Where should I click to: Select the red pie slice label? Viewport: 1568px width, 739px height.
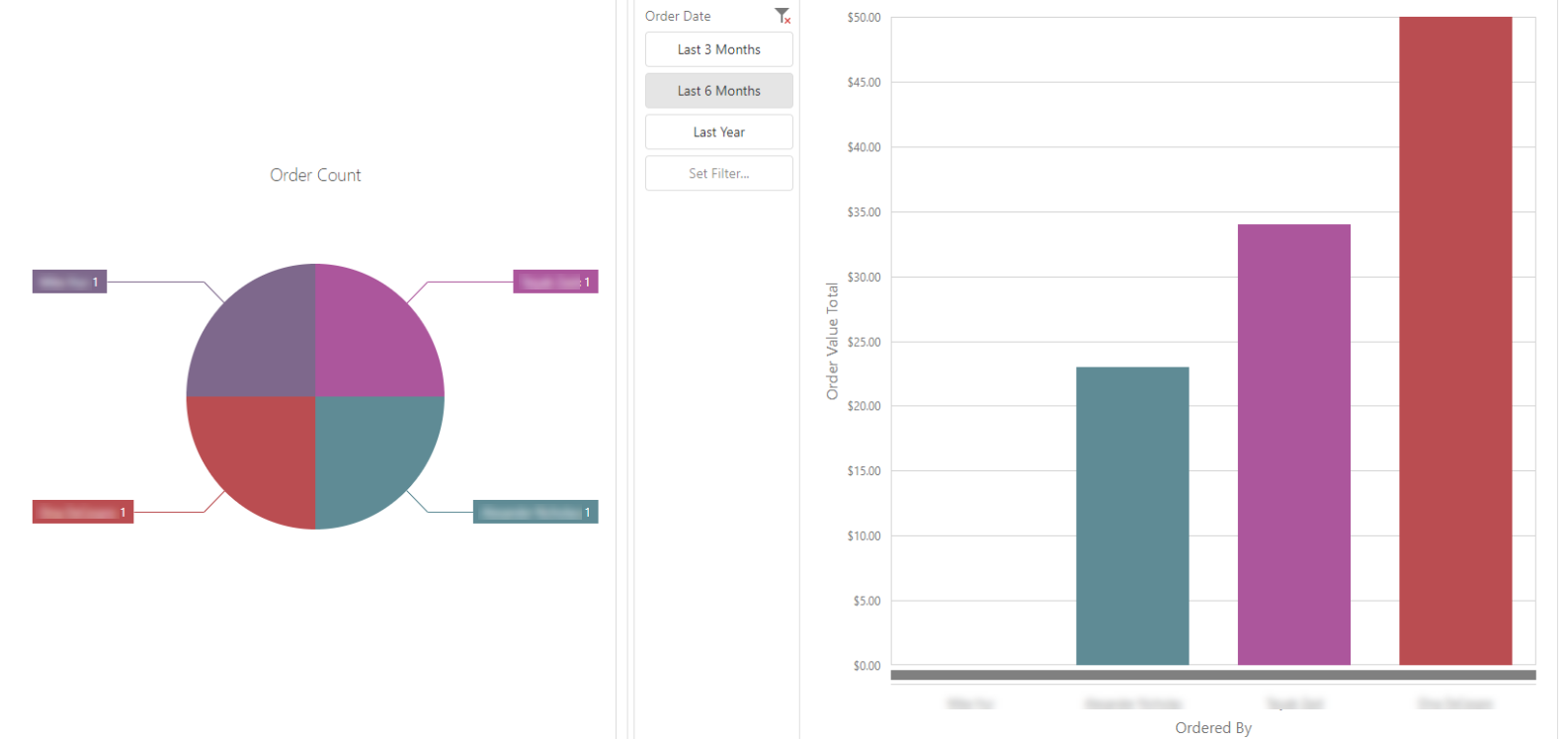coord(82,513)
